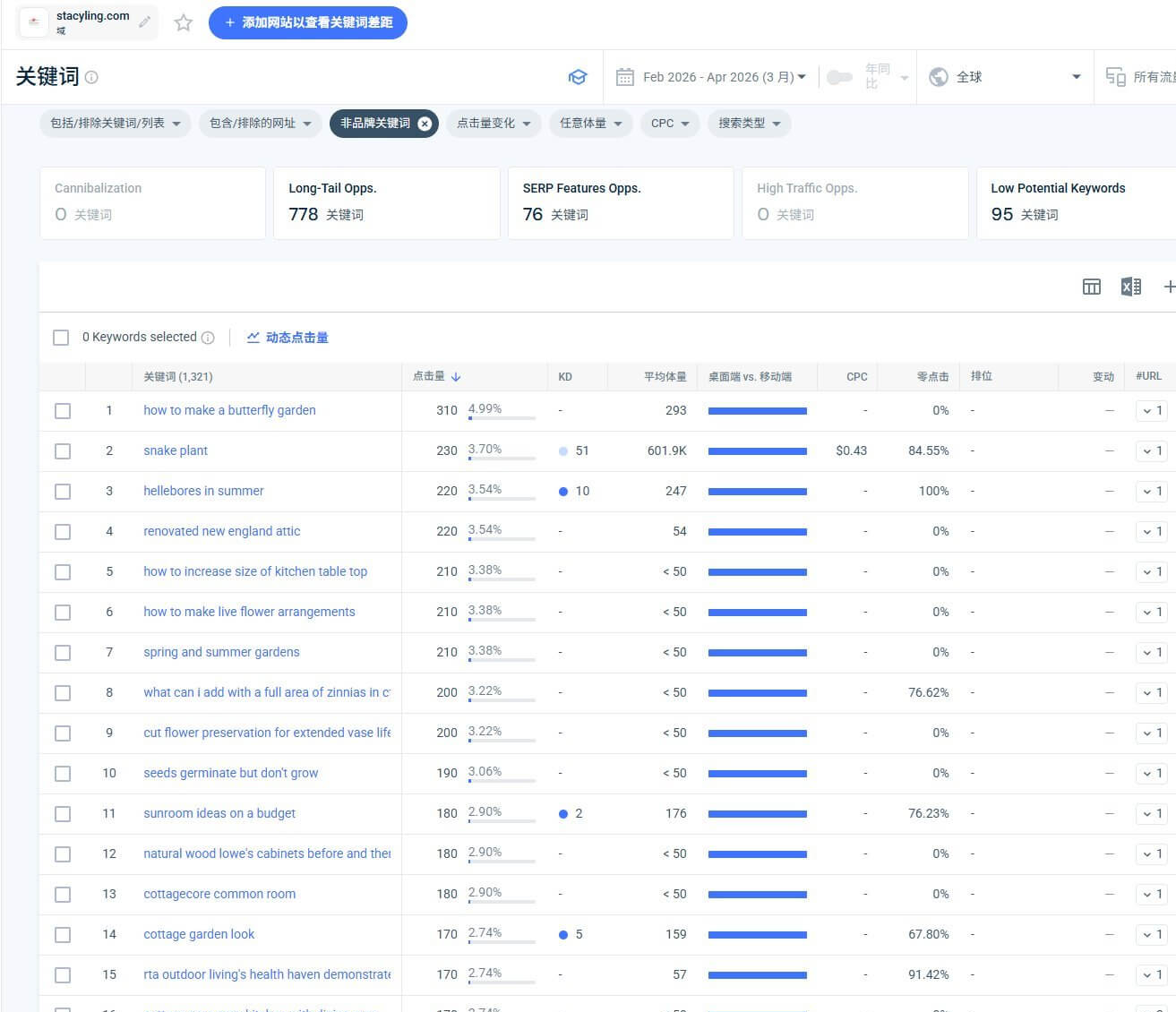Image resolution: width=1176 pixels, height=1012 pixels.
Task: Click 添加网站以查看关键词差距 button
Action: pyautogui.click(x=308, y=22)
